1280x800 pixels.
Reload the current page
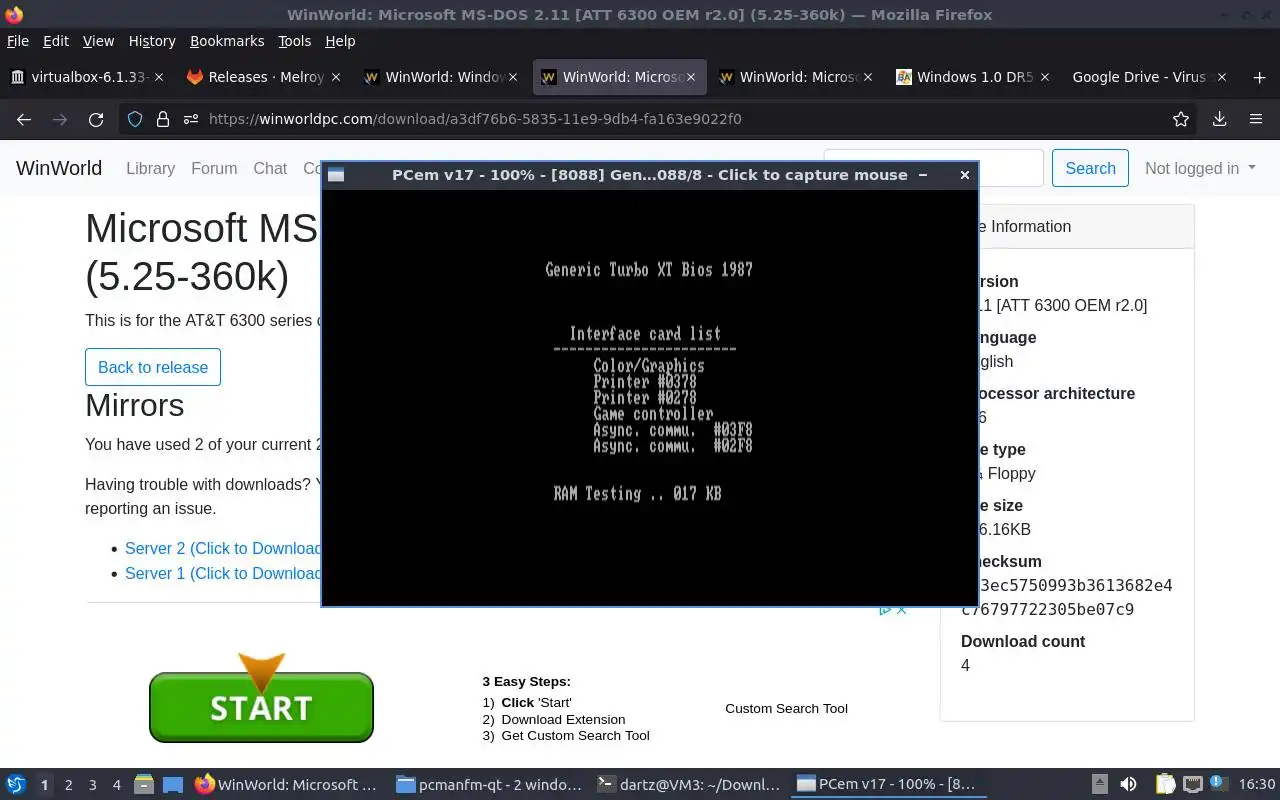pyautogui.click(x=96, y=119)
